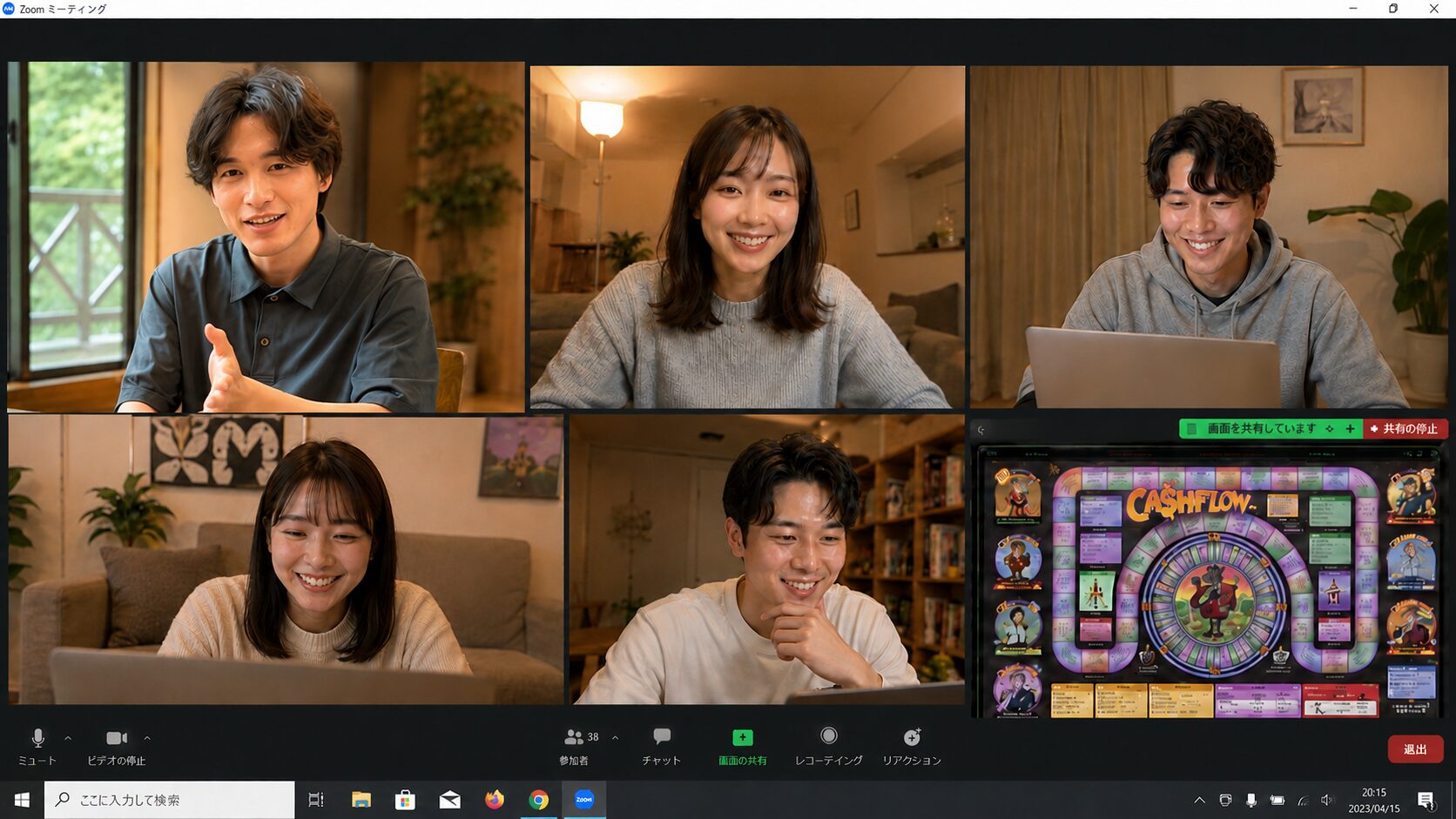Open the notification action center
Image resolution: width=1456 pixels, height=819 pixels.
[1426, 800]
